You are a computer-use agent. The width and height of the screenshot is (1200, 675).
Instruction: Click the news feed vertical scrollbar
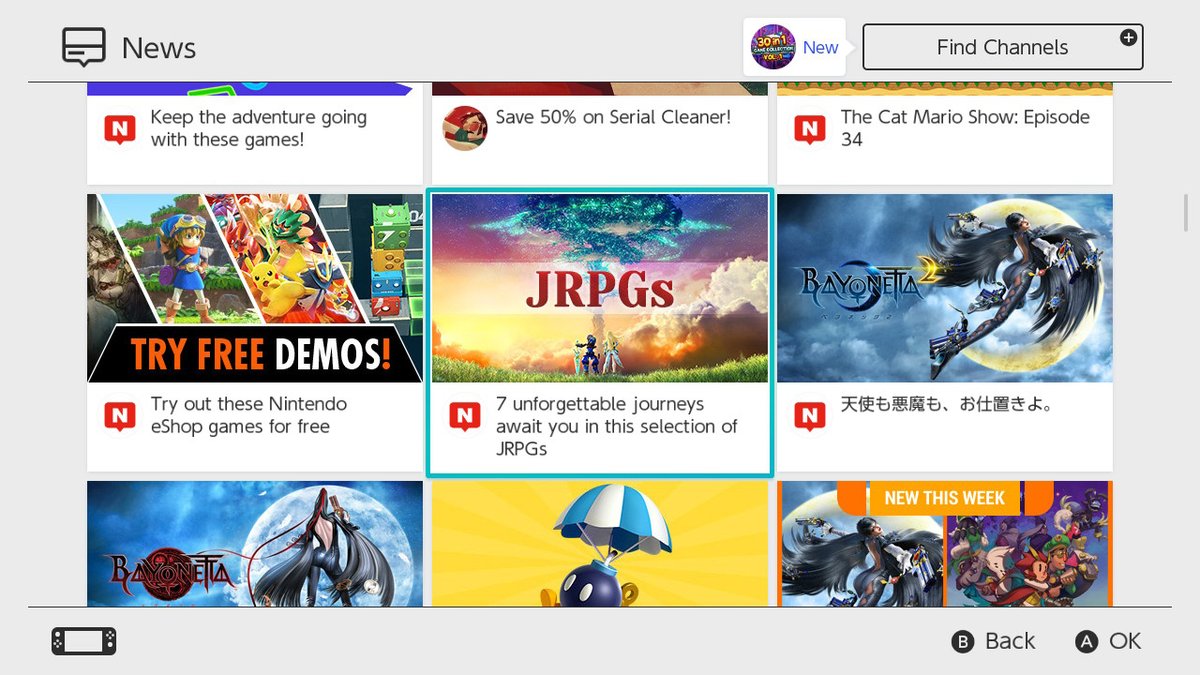(x=1186, y=212)
